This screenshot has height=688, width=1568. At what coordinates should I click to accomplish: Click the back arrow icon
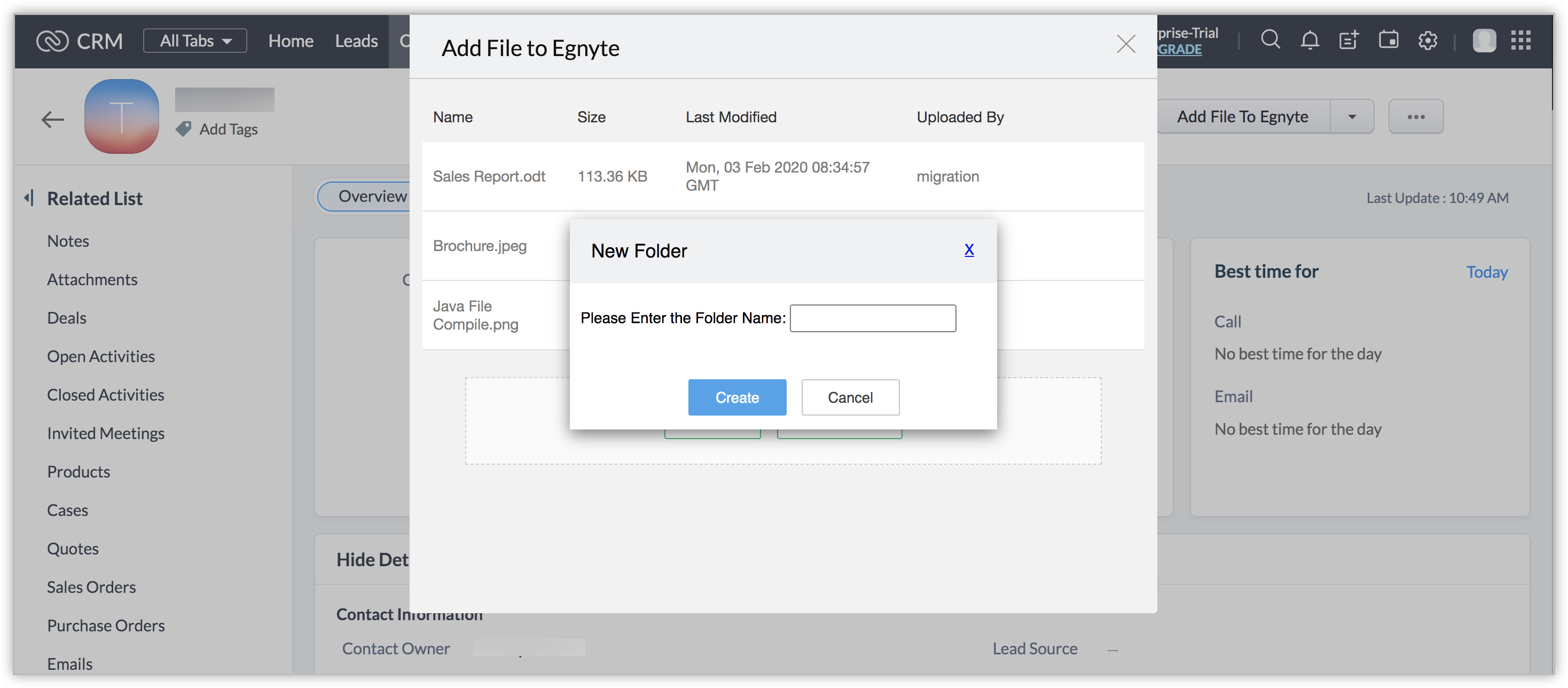(x=53, y=119)
